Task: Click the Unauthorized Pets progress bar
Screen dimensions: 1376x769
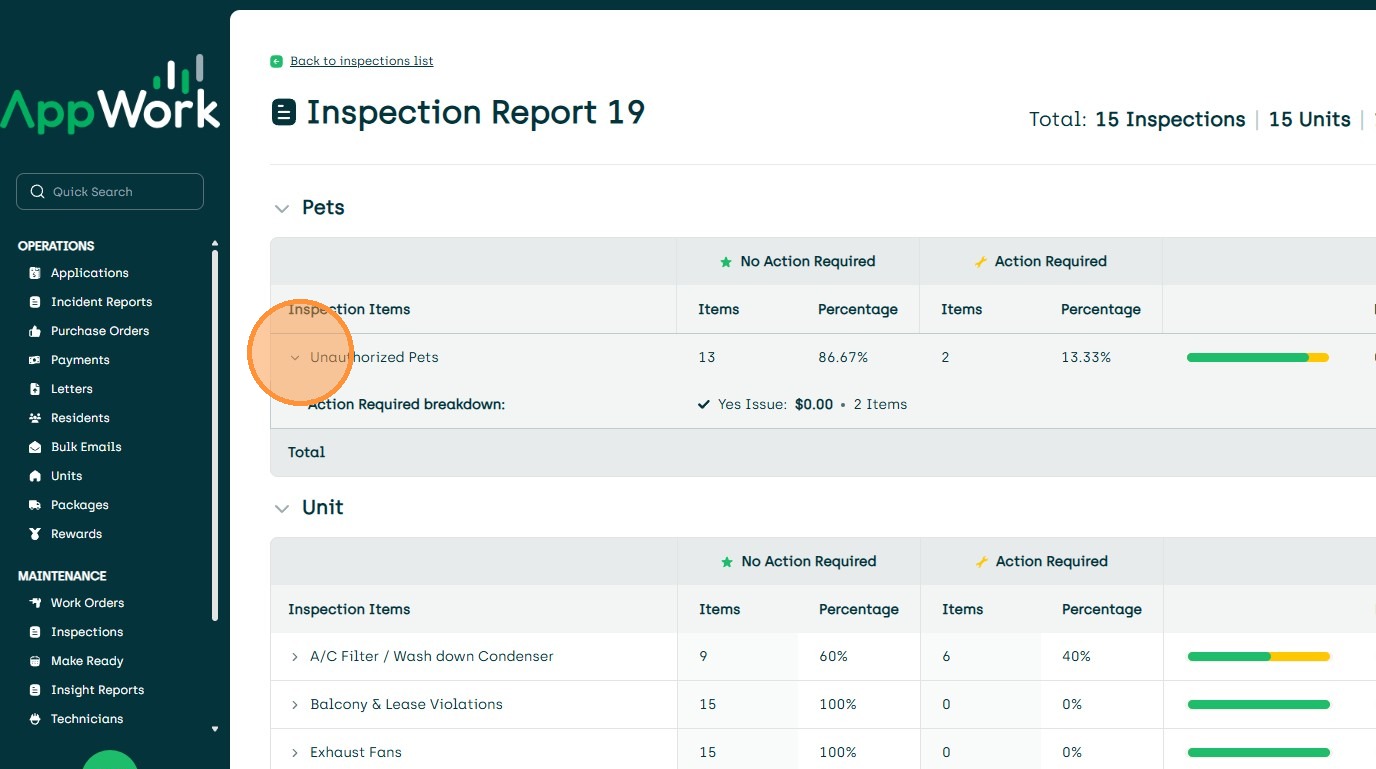Action: coord(1257,357)
